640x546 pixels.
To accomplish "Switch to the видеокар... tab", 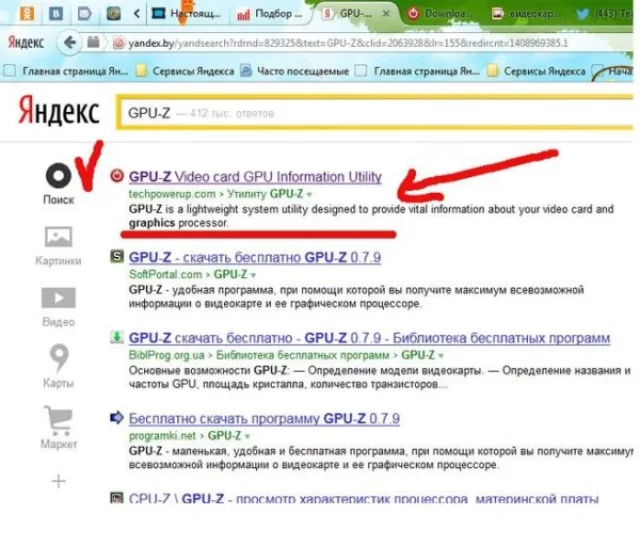I will pos(527,14).
